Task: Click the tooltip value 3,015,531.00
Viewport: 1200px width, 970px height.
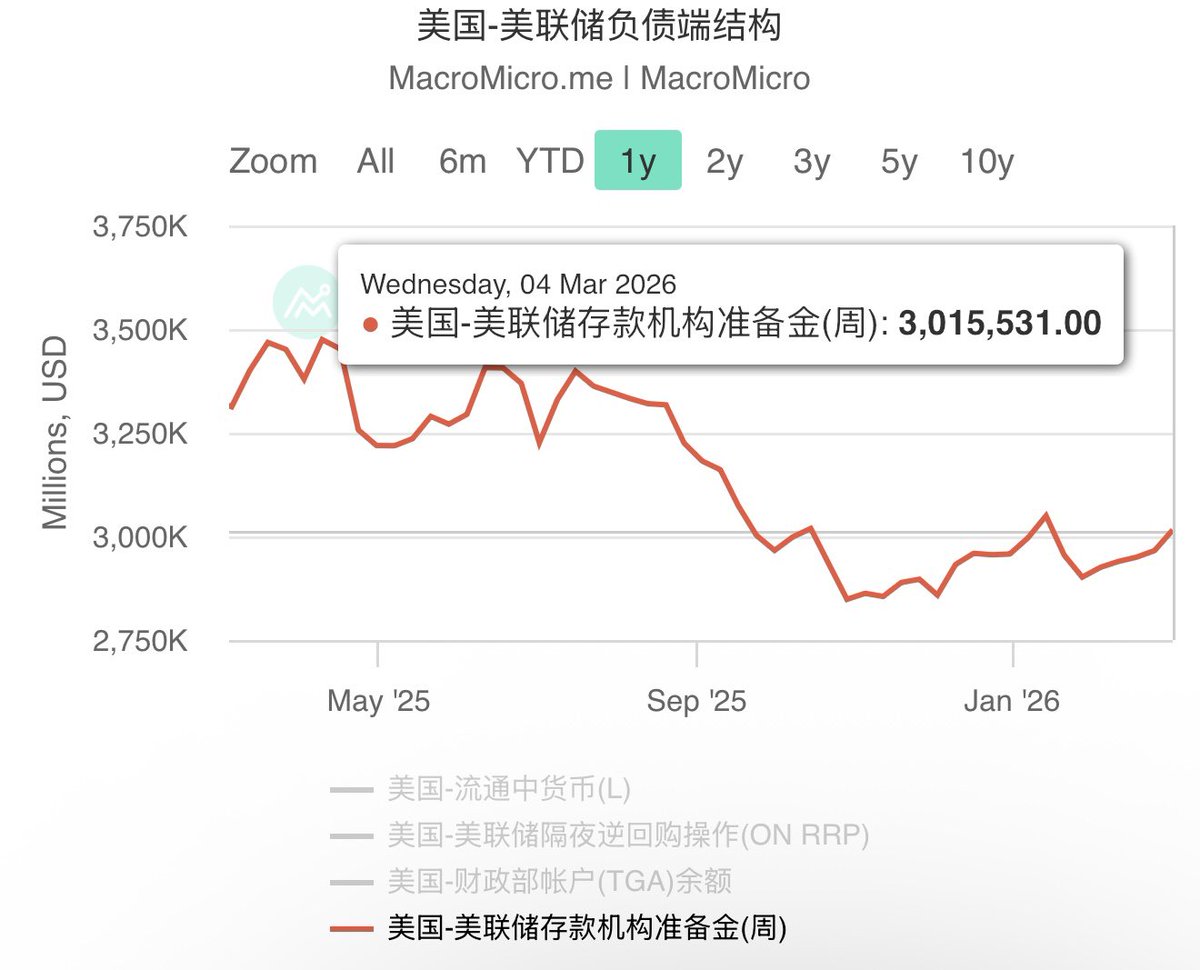Action: pos(1000,323)
